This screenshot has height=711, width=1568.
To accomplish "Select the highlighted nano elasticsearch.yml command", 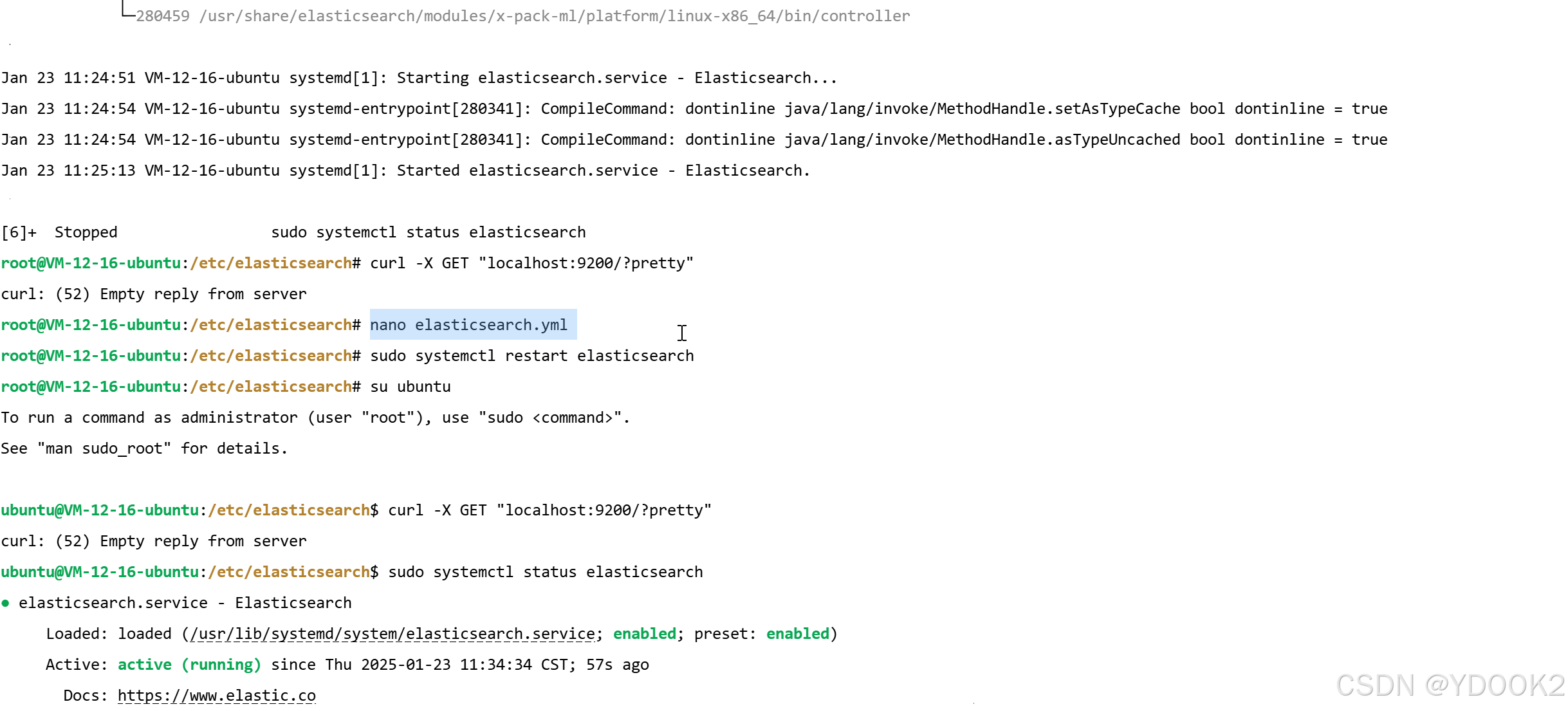I will tap(472, 325).
